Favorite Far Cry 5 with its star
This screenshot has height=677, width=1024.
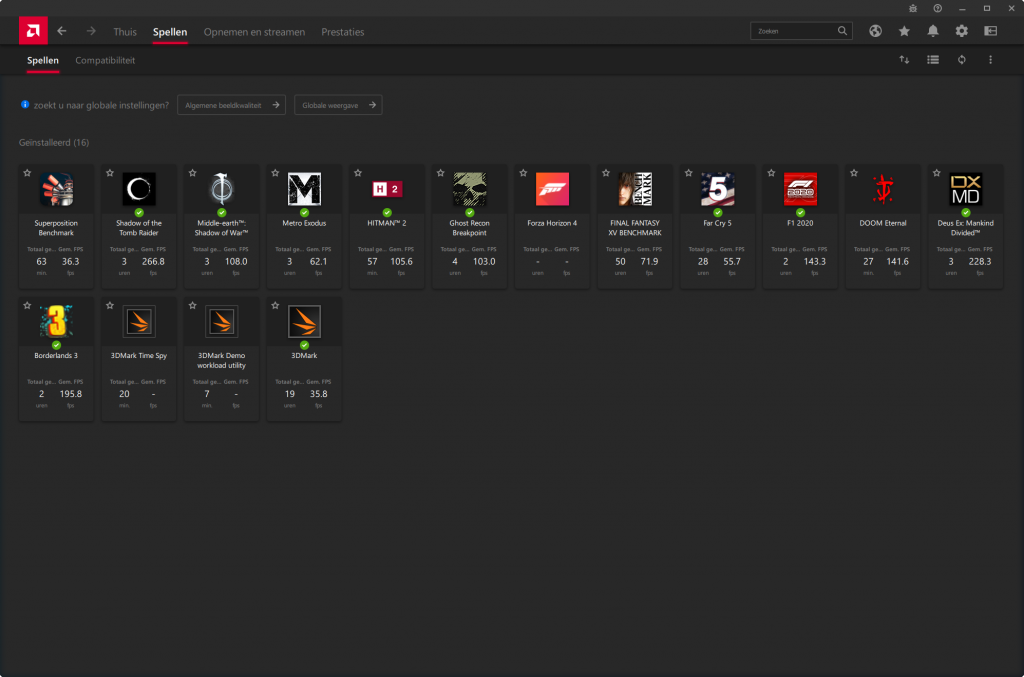(x=688, y=173)
